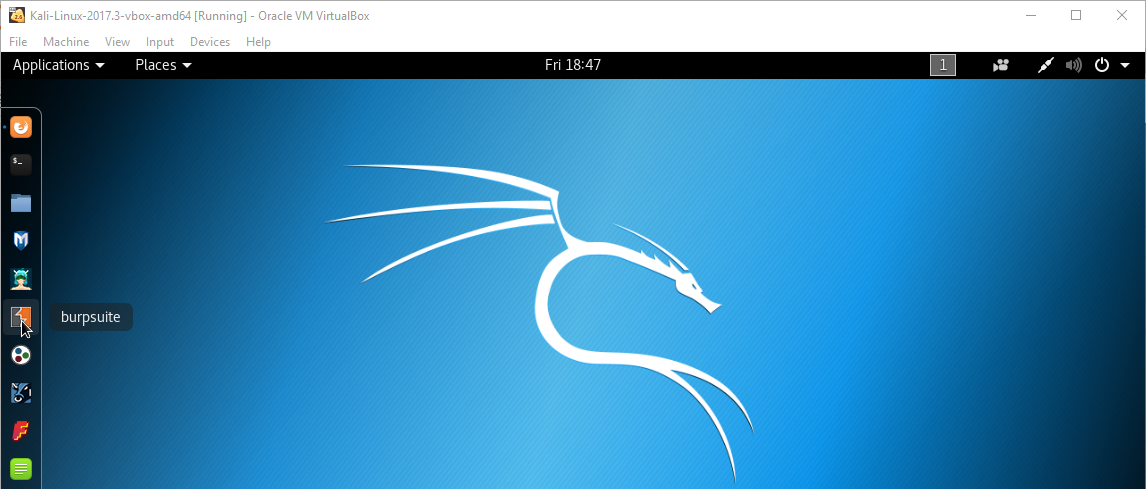The width and height of the screenshot is (1146, 489).
Task: Launch Faraday red F icon
Action: (21, 431)
